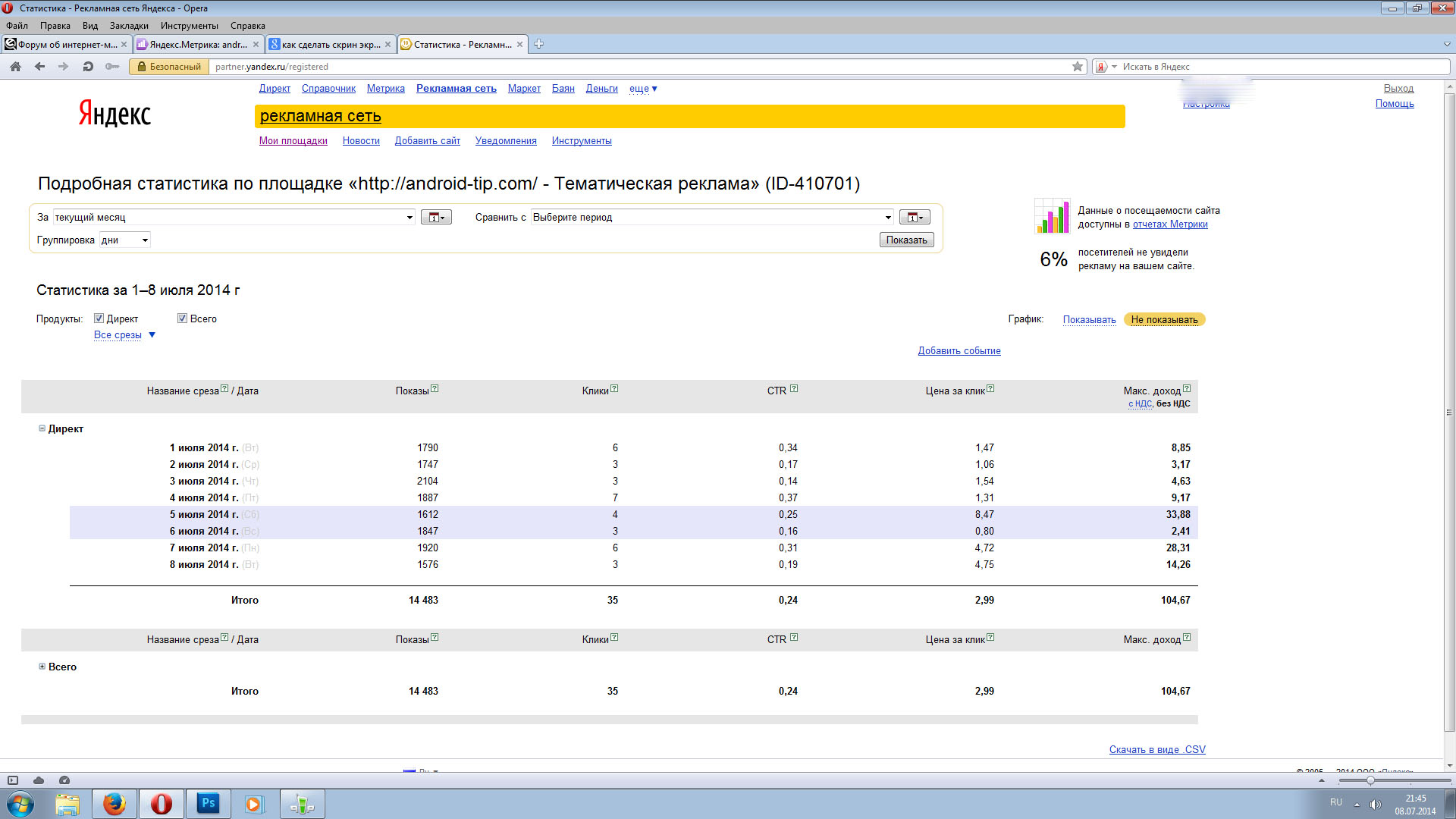
Task: Open the Закладки menu
Action: pos(129,26)
